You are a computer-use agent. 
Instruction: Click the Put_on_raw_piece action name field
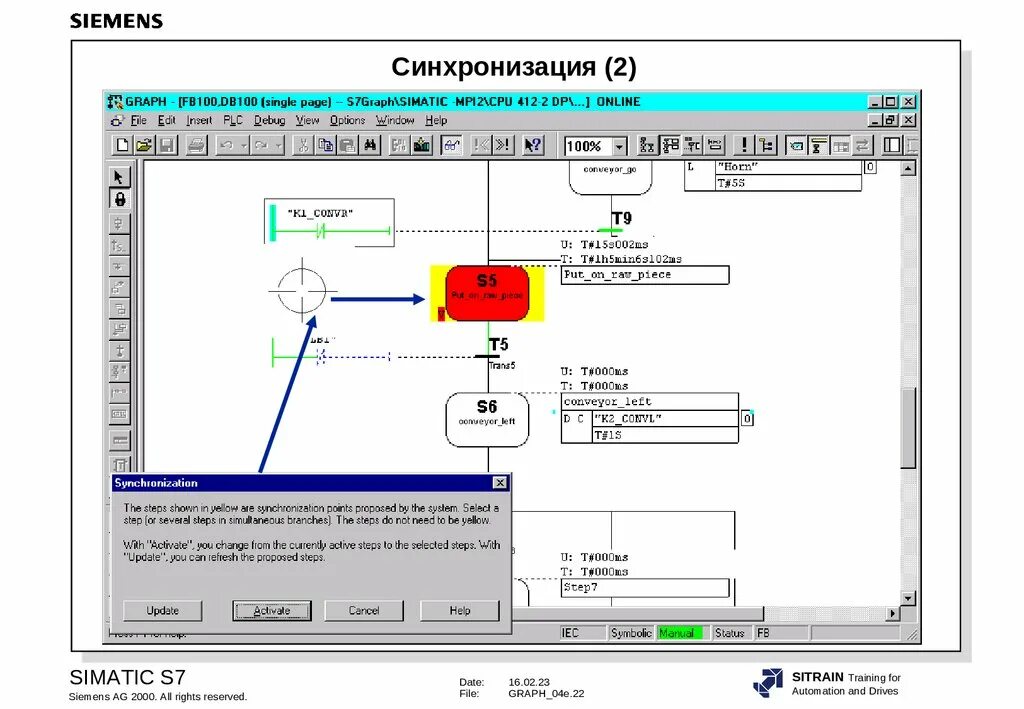pyautogui.click(x=645, y=275)
